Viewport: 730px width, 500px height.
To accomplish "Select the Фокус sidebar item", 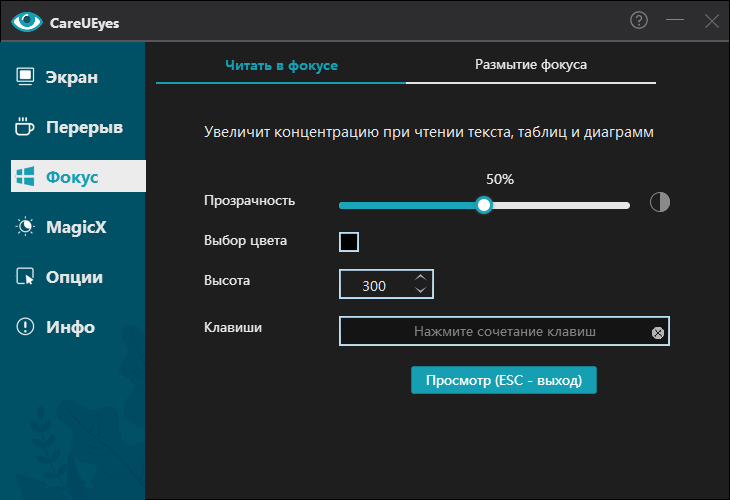I will pos(78,176).
